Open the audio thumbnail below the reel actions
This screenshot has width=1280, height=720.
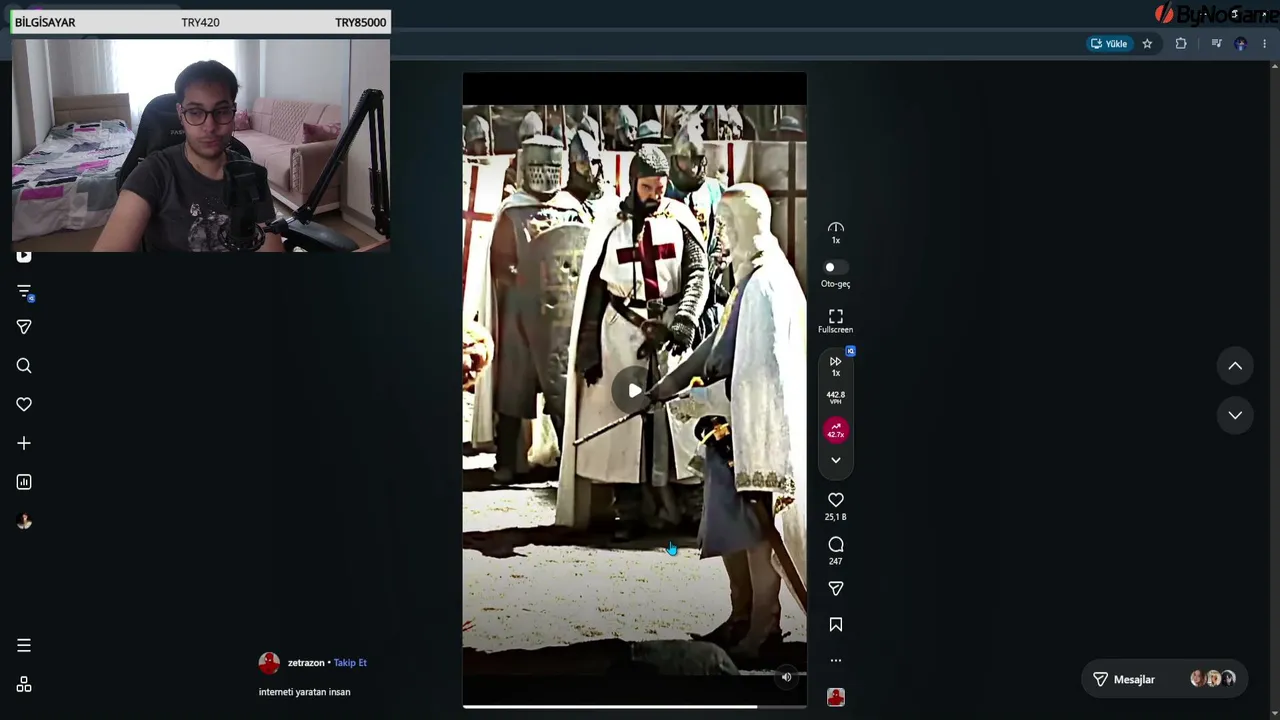[x=836, y=697]
